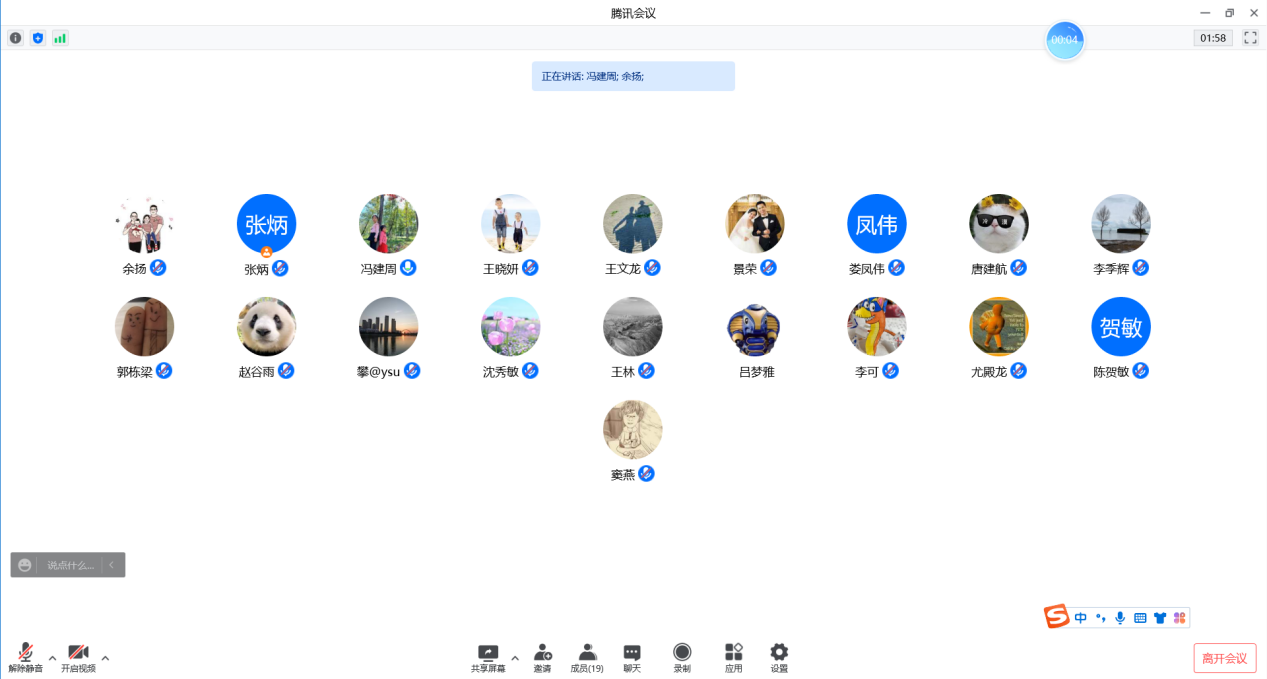The width and height of the screenshot is (1267, 679).
Task: Open 设置 (settings) gear in toolbar
Action: pos(779,657)
